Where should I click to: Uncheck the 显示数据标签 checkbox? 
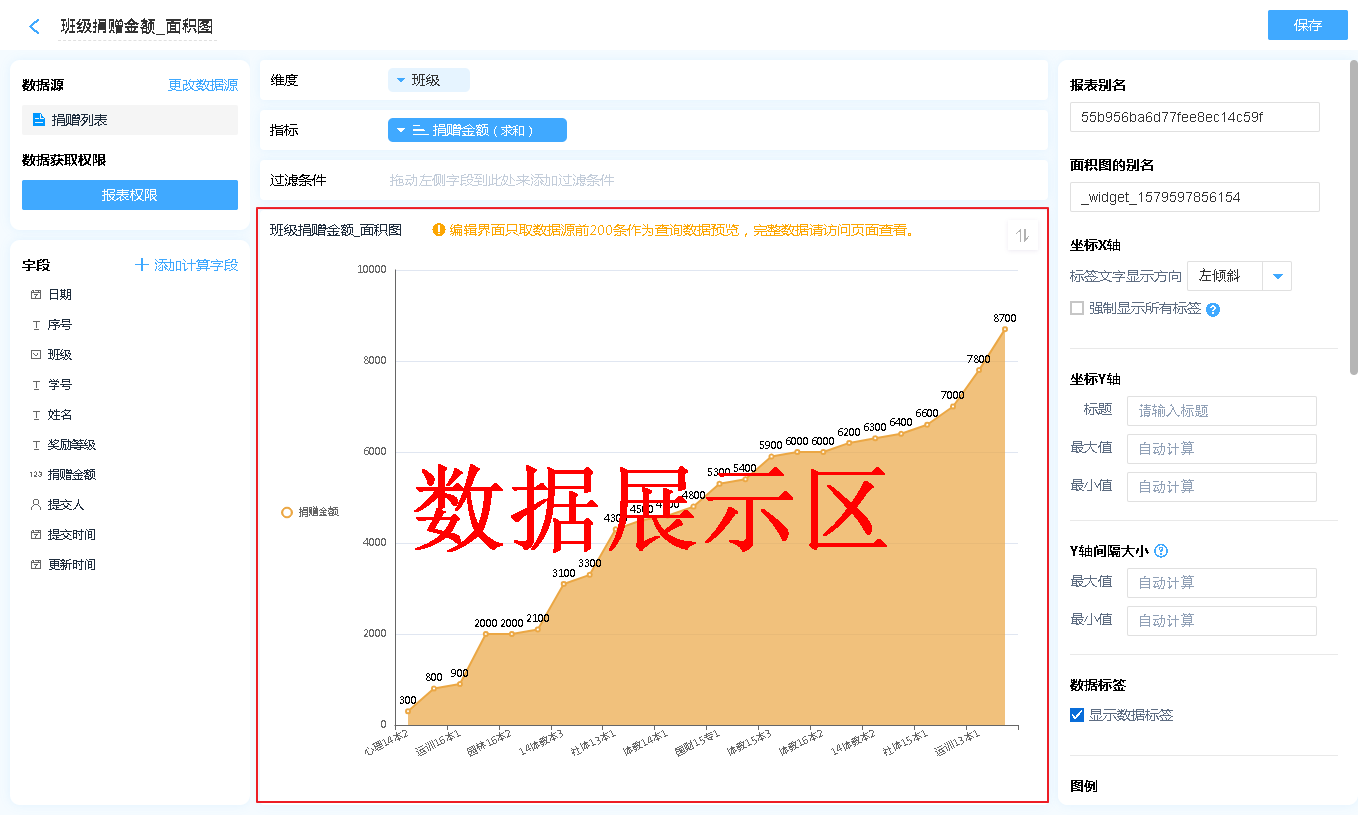pyautogui.click(x=1077, y=715)
